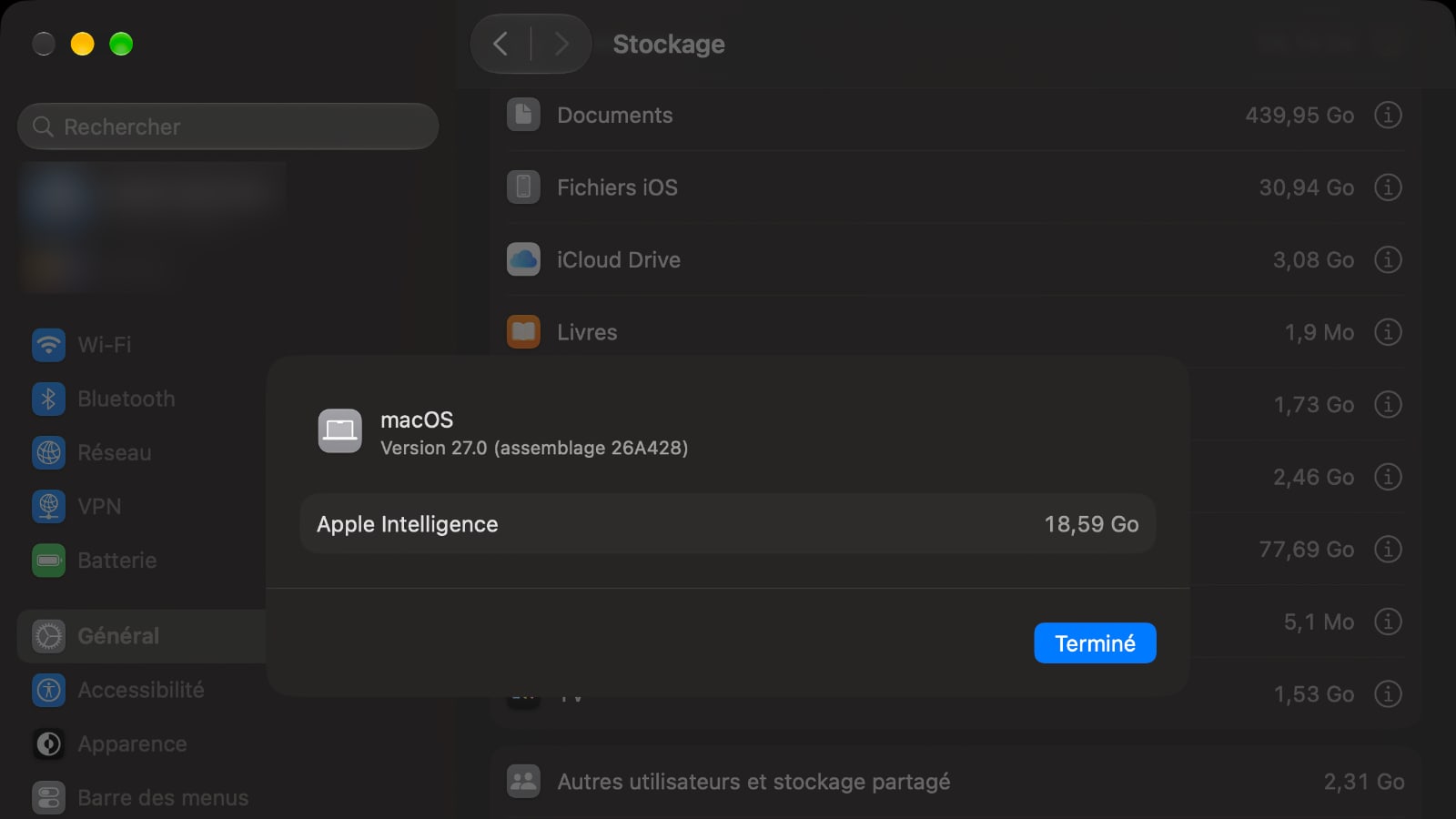Click the Apparence icon

pyautogui.click(x=49, y=743)
